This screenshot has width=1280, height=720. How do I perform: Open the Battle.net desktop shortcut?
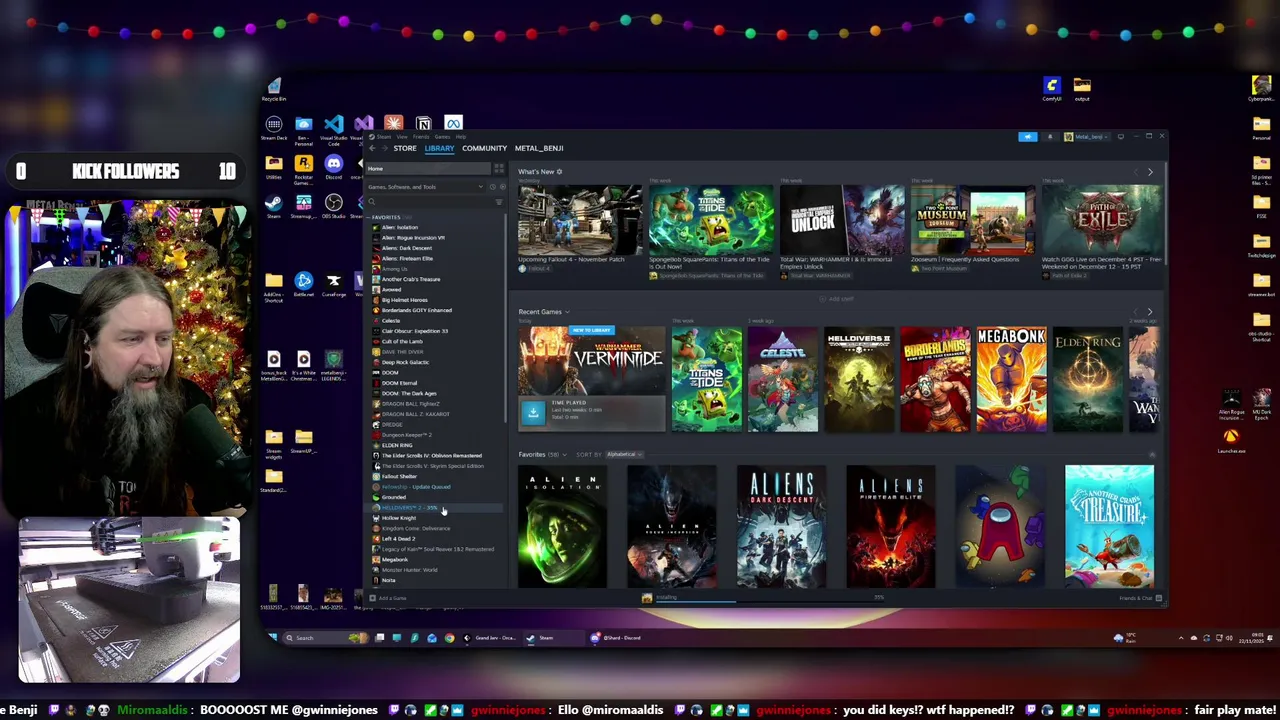point(303,284)
